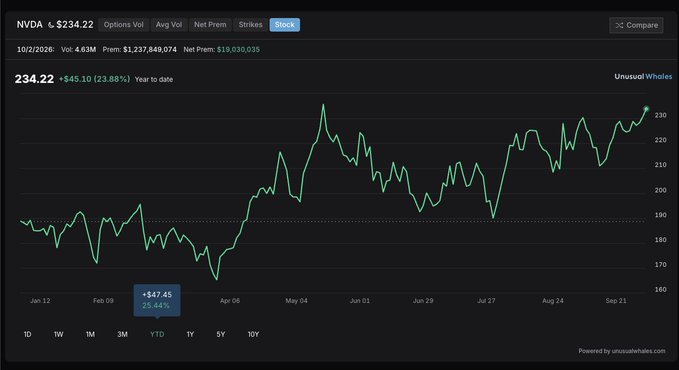Click the +$45.10 (23.88%) change text

pyautogui.click(x=94, y=79)
